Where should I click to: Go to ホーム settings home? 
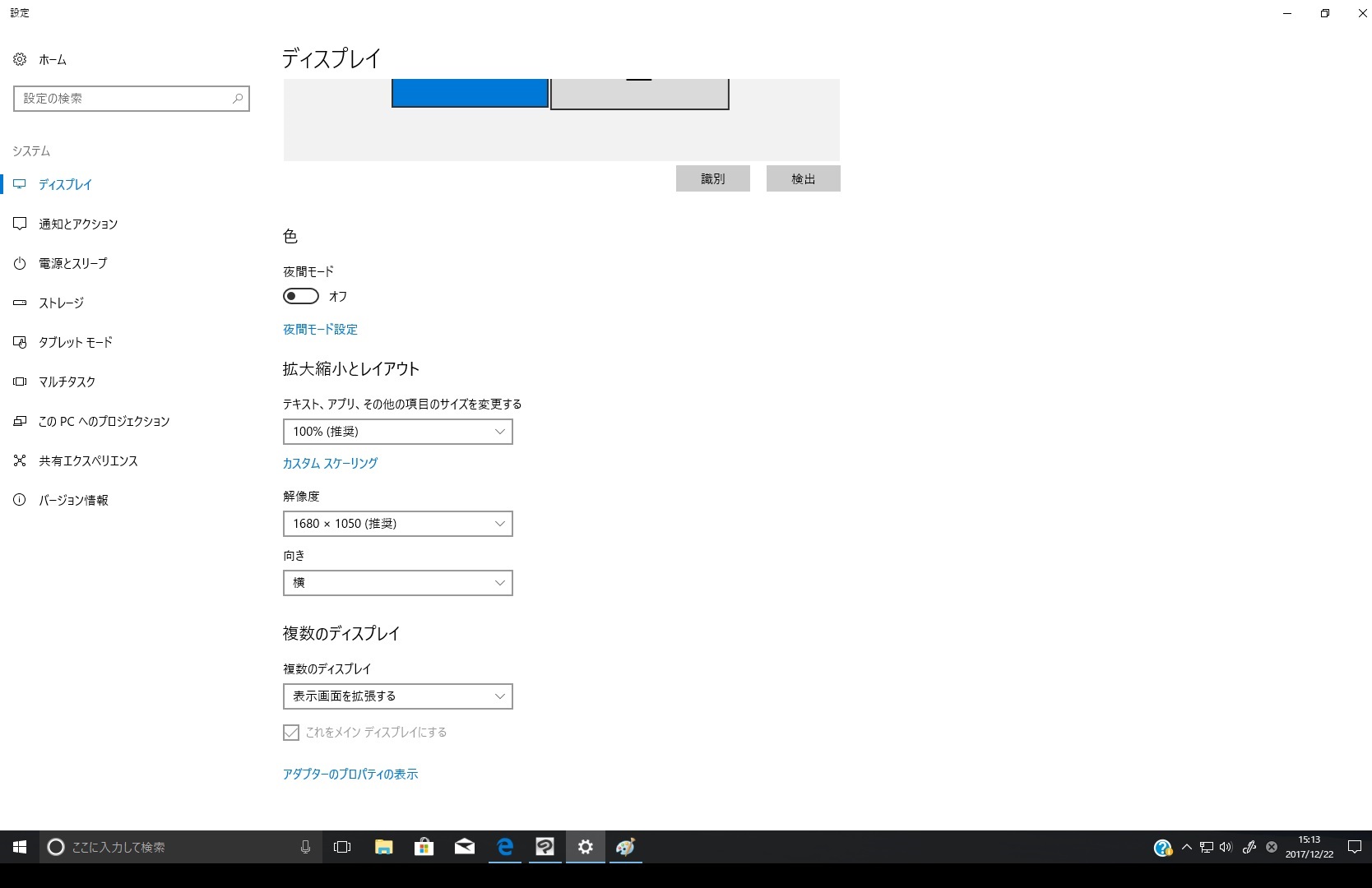[39, 59]
